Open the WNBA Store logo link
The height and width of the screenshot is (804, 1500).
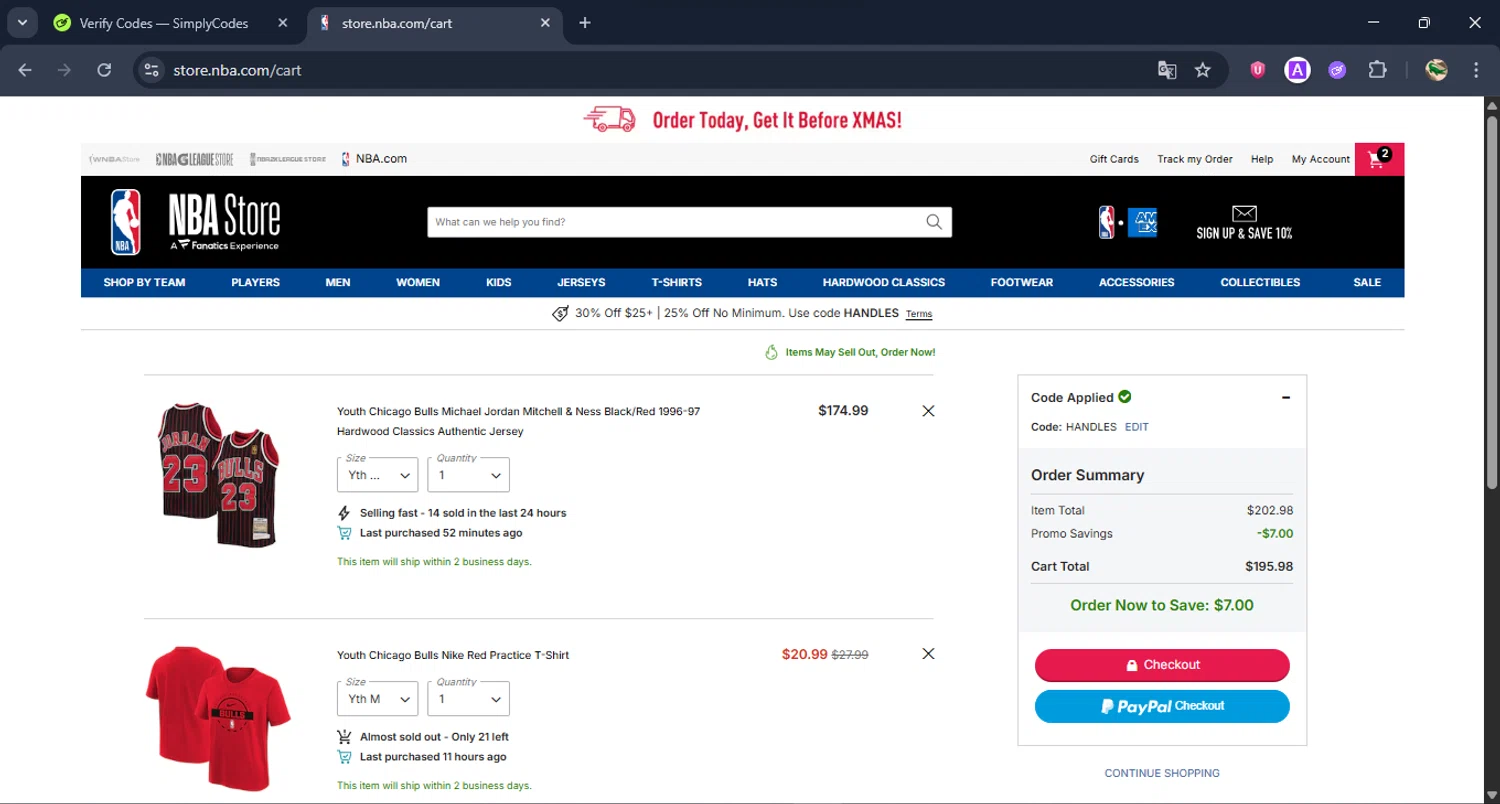pos(115,159)
